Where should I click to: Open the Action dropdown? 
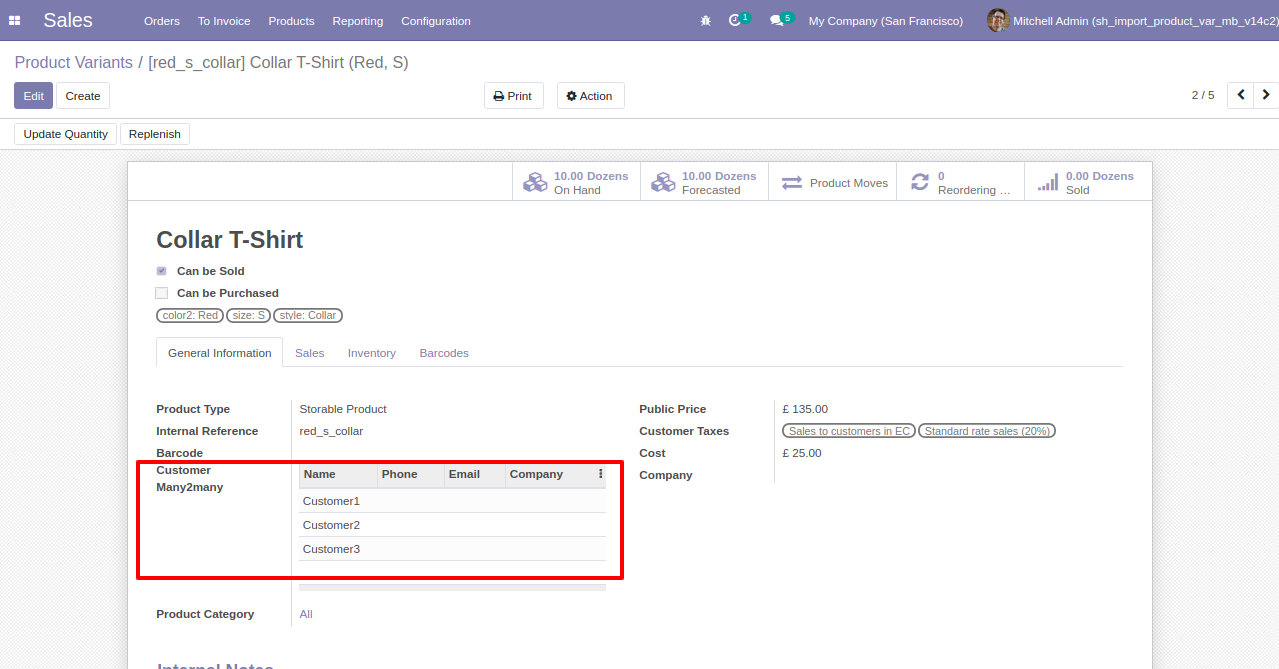(x=590, y=96)
